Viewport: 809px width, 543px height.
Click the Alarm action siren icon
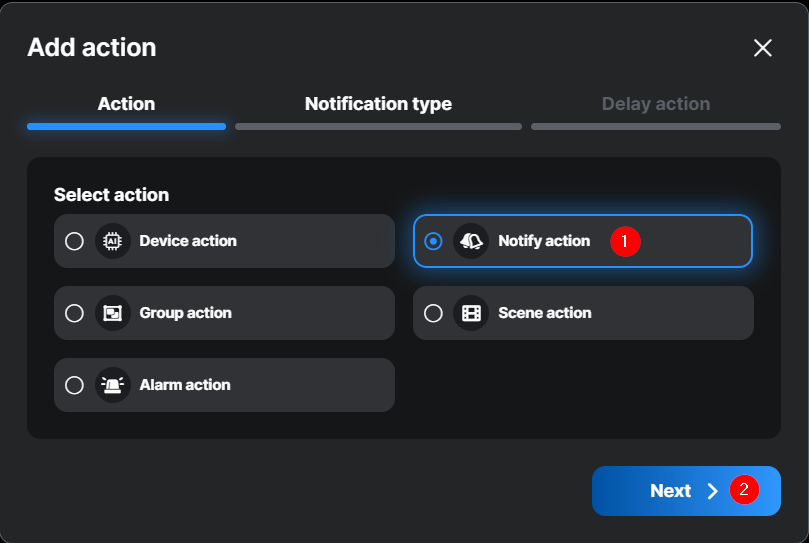[113, 385]
